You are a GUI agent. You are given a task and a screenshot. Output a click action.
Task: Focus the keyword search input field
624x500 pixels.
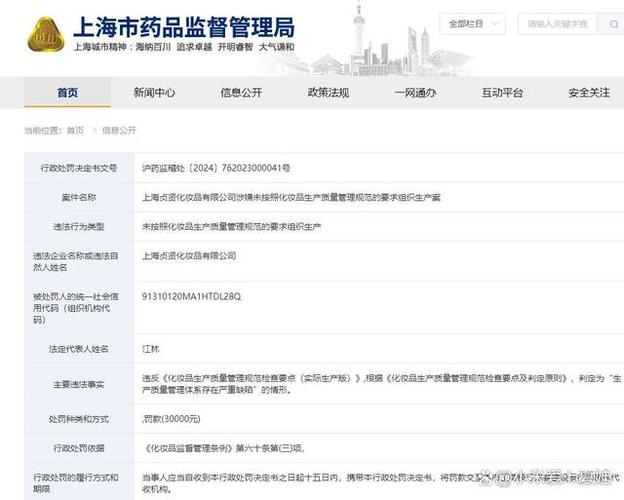click(558, 24)
